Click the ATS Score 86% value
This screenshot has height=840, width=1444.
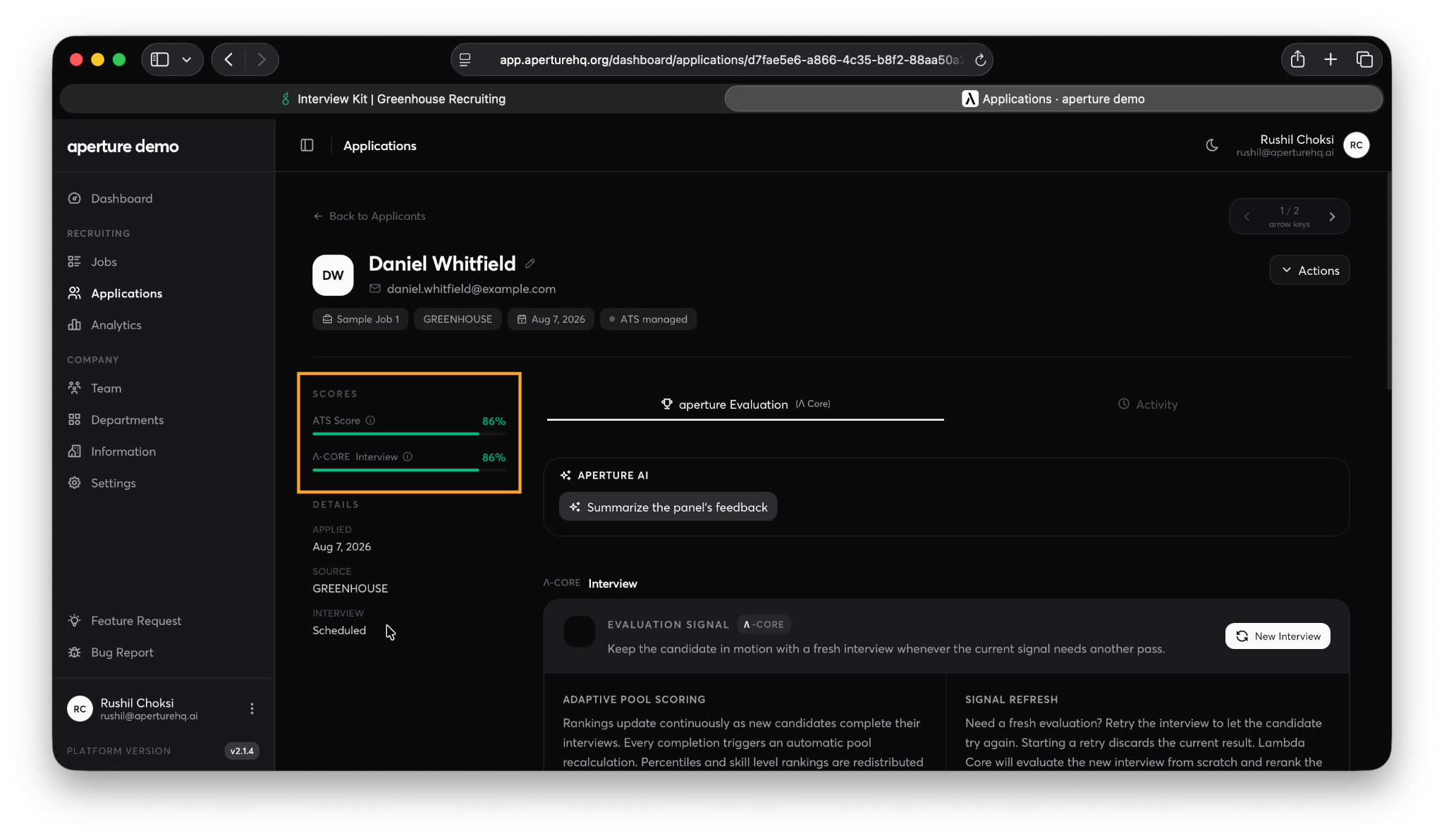(x=494, y=421)
